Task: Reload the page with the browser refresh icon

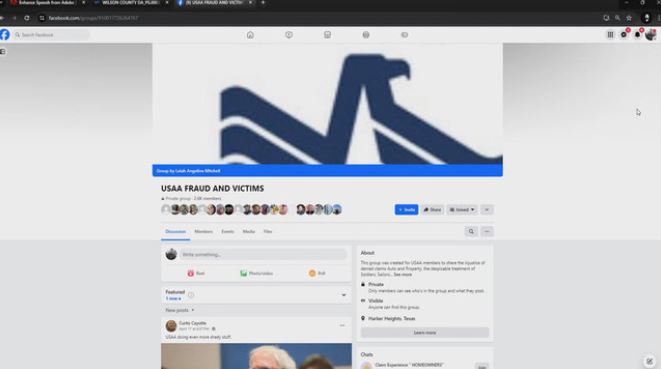Action: (x=27, y=18)
